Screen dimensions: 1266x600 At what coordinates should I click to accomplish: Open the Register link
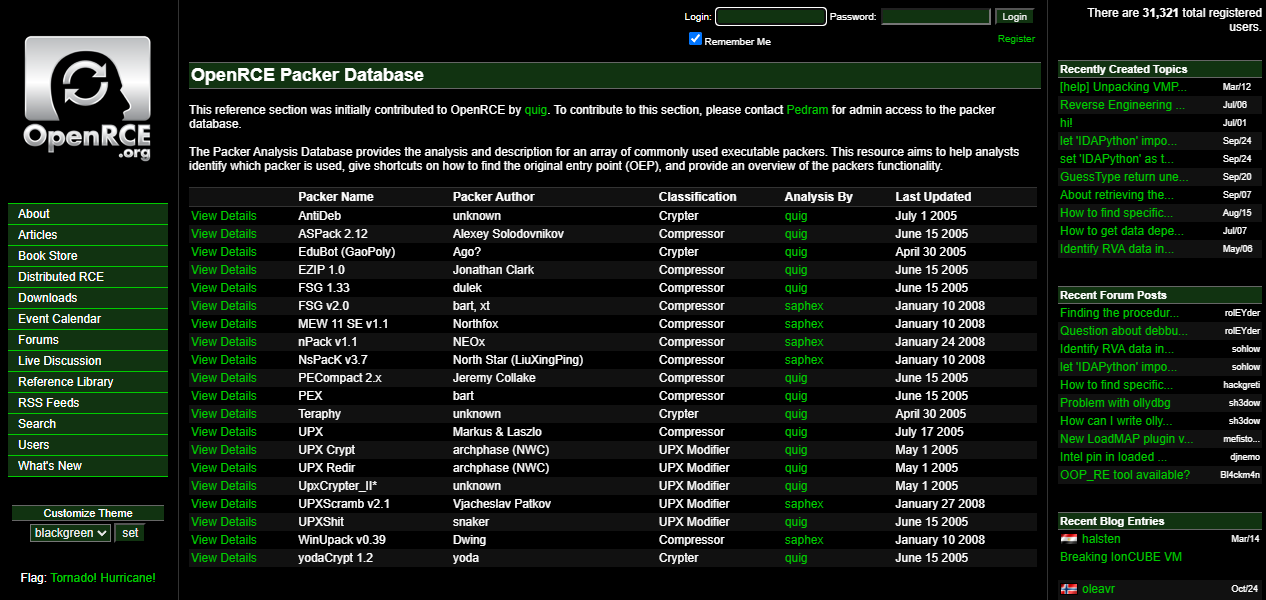pos(1016,39)
